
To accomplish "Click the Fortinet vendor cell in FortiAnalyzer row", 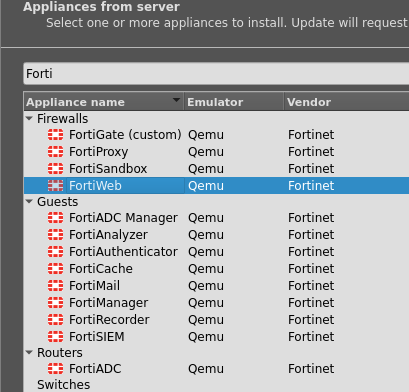I will pos(311,235).
